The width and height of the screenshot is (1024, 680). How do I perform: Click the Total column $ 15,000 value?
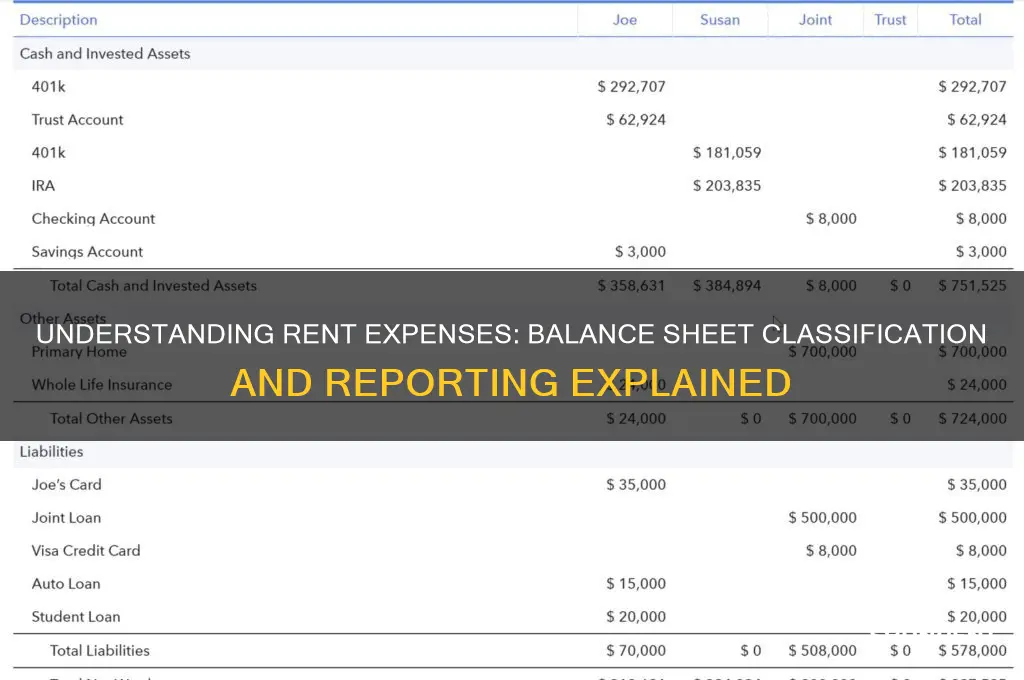[x=977, y=583]
